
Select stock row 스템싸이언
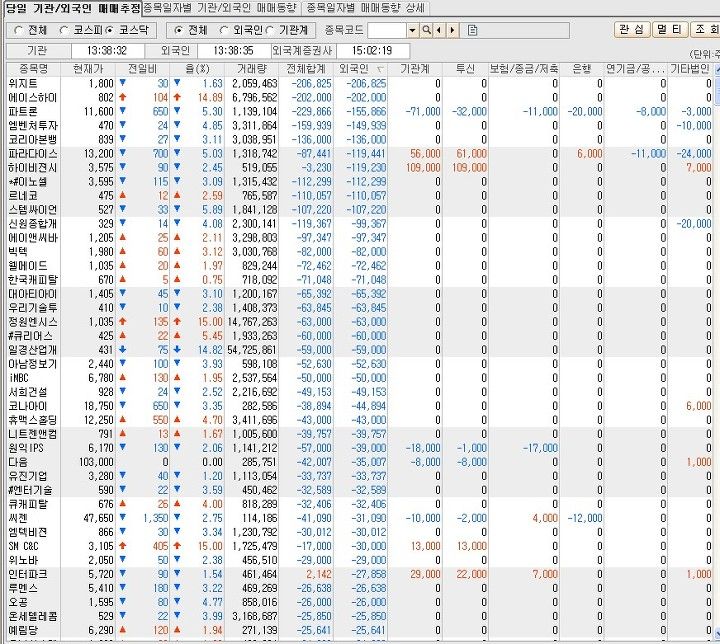(x=360, y=209)
